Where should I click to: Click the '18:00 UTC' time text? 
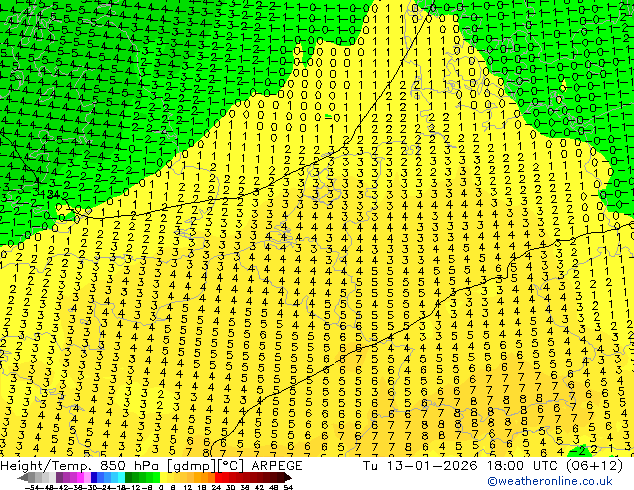tap(523, 466)
